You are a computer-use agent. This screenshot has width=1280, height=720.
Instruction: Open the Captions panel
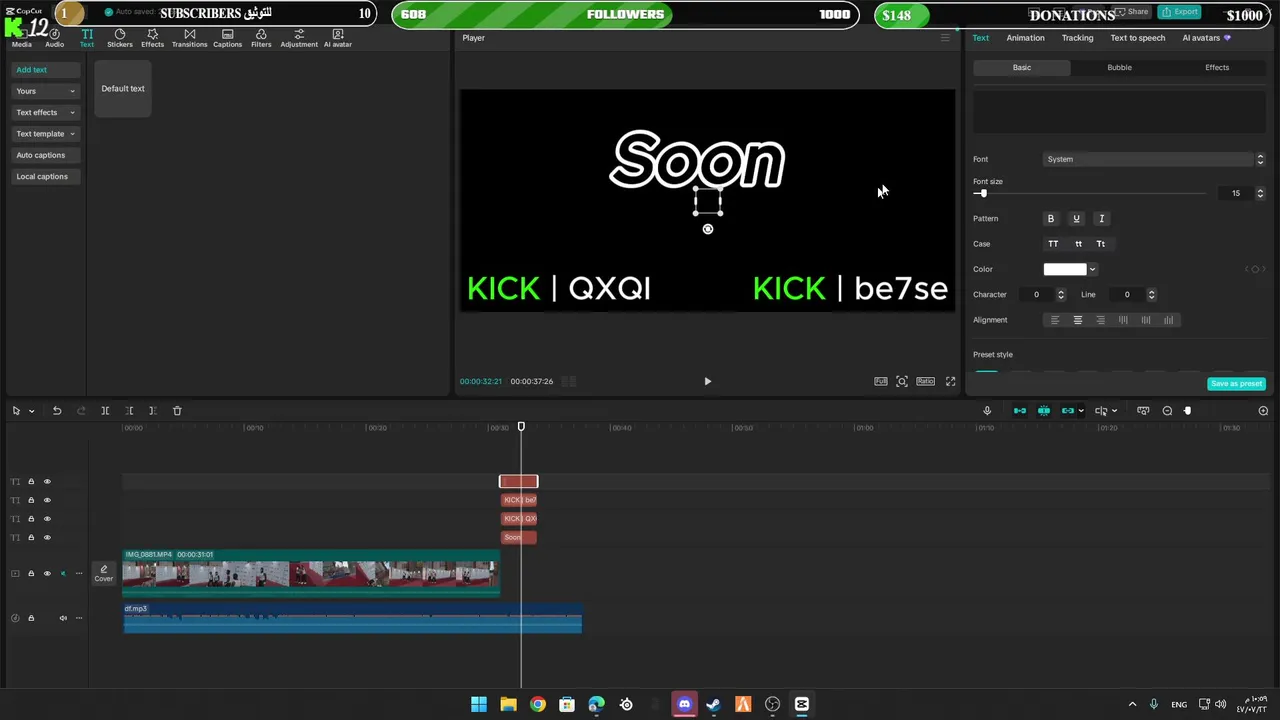tap(227, 38)
